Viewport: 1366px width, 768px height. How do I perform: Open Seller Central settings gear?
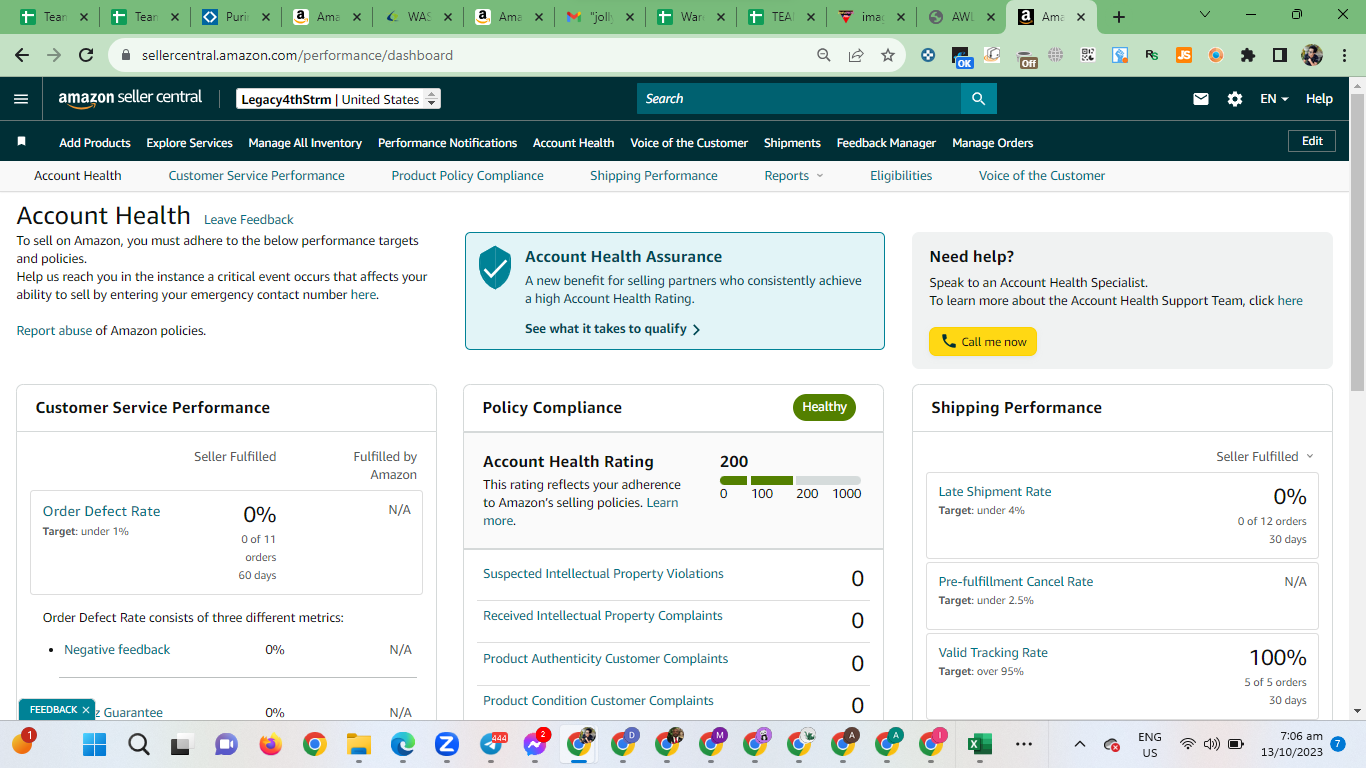[1235, 99]
